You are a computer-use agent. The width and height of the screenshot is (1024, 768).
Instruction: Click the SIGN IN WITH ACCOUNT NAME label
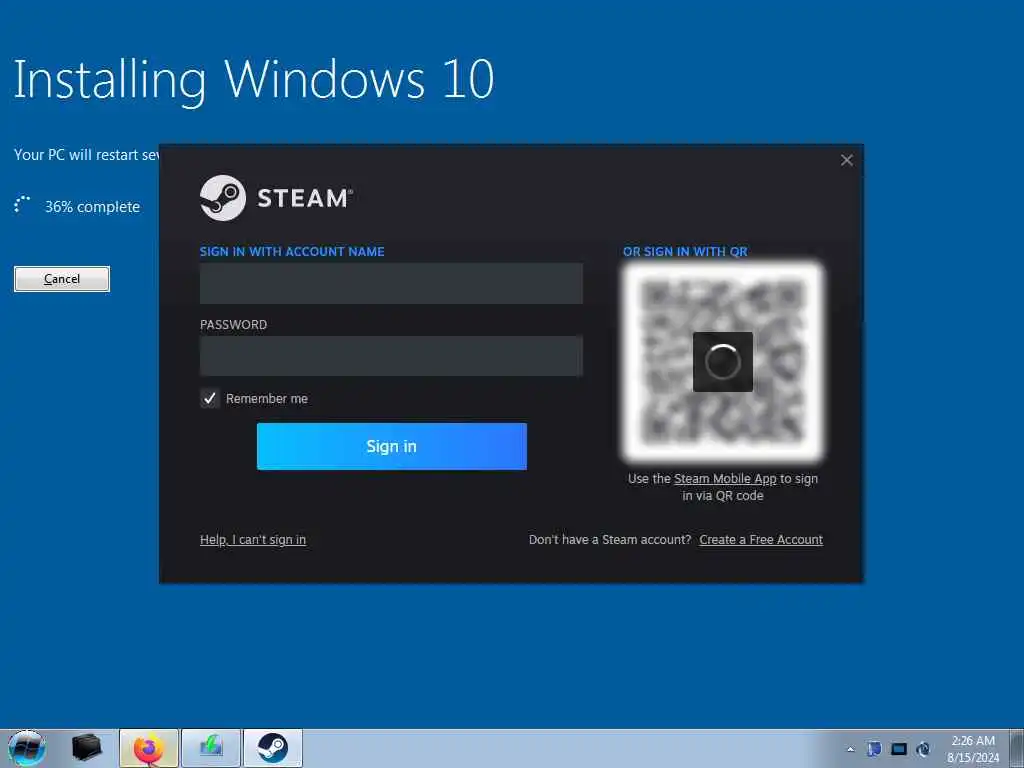click(292, 251)
